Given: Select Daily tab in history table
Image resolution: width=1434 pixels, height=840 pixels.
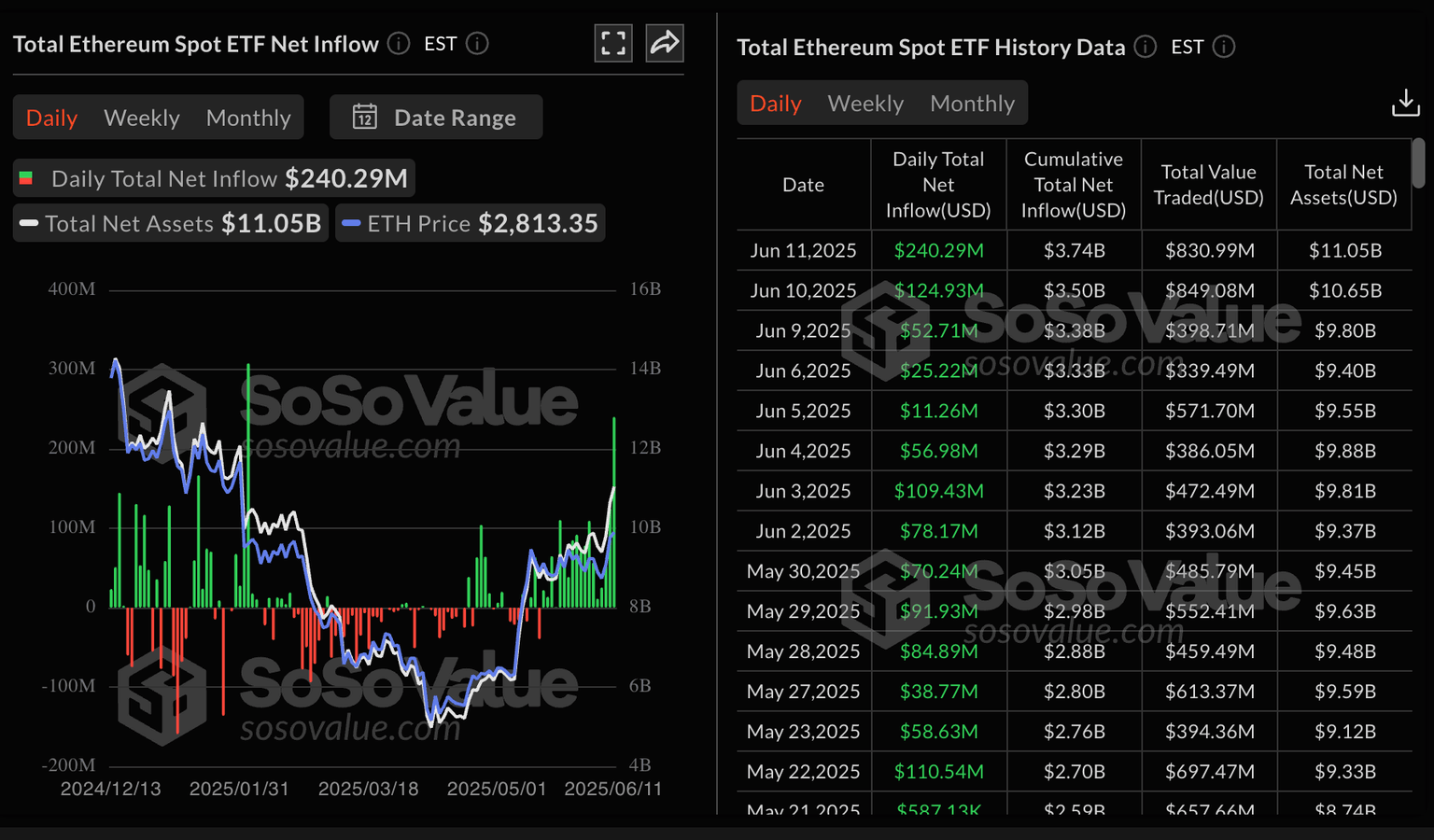Looking at the screenshot, I should pos(776,104).
